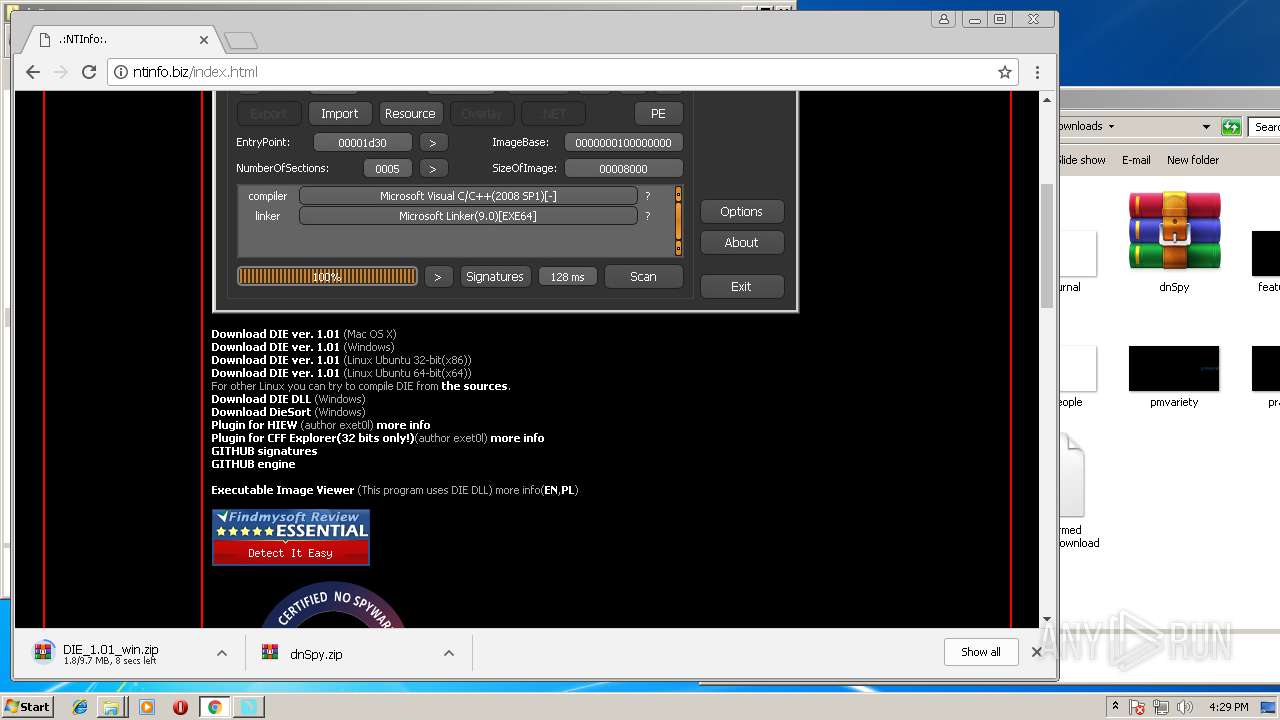Click Show all downloads button

[981, 652]
